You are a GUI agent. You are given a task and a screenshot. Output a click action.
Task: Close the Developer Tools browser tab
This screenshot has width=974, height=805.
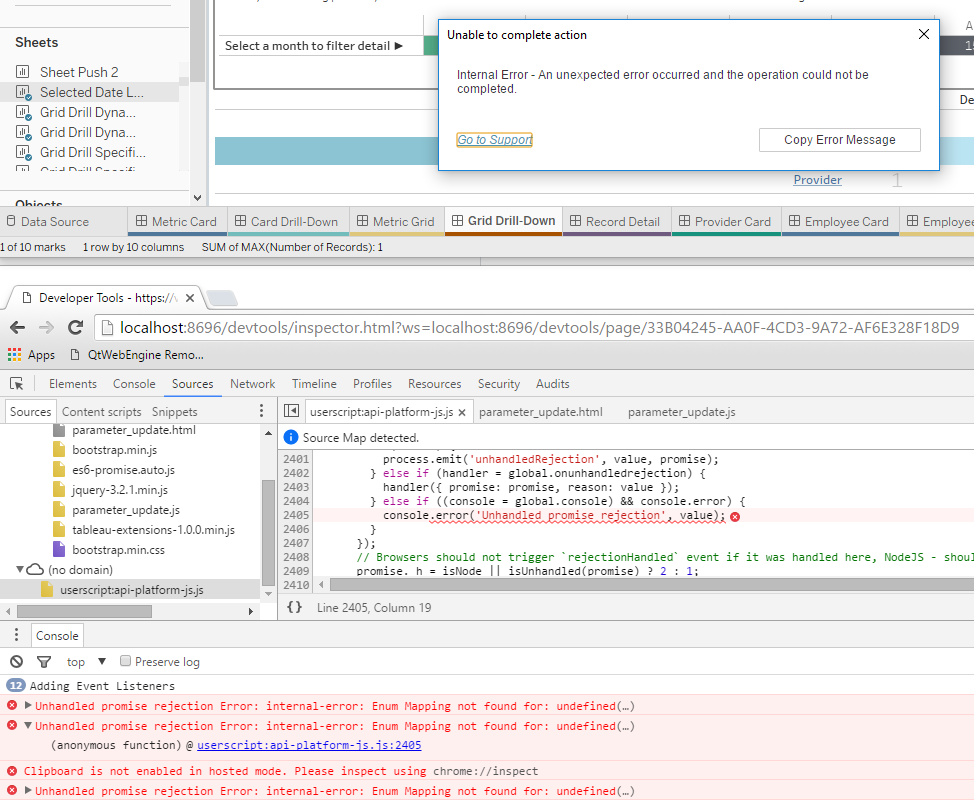click(x=190, y=298)
